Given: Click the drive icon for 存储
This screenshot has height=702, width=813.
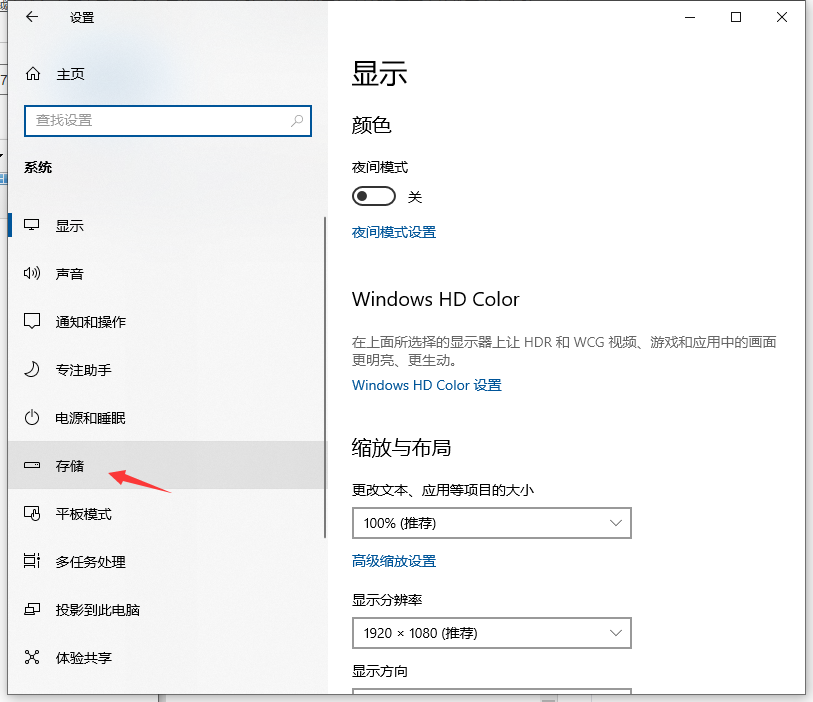Looking at the screenshot, I should point(33,466).
